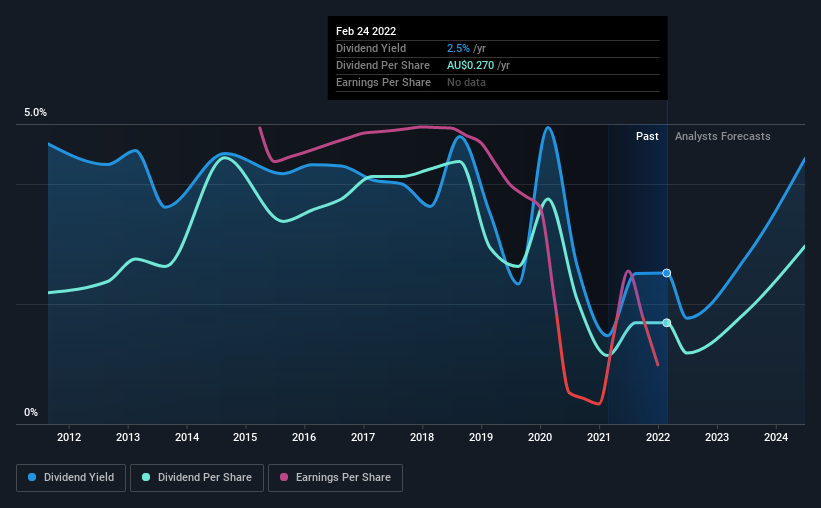Click the 2.5% dividend yield tooltip value
The width and height of the screenshot is (821, 508).
point(458,48)
